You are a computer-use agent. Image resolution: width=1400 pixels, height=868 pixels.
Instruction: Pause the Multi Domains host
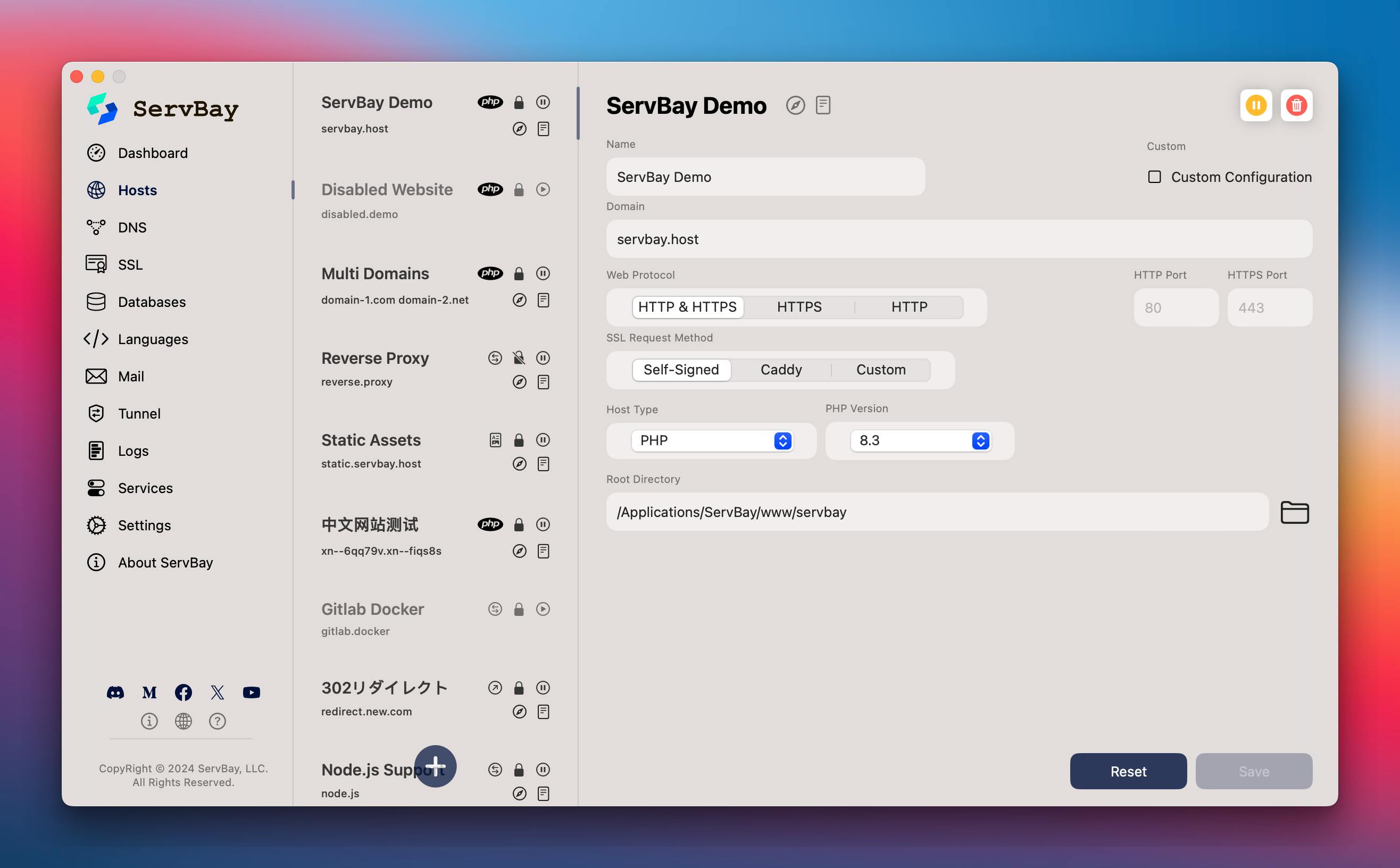543,273
